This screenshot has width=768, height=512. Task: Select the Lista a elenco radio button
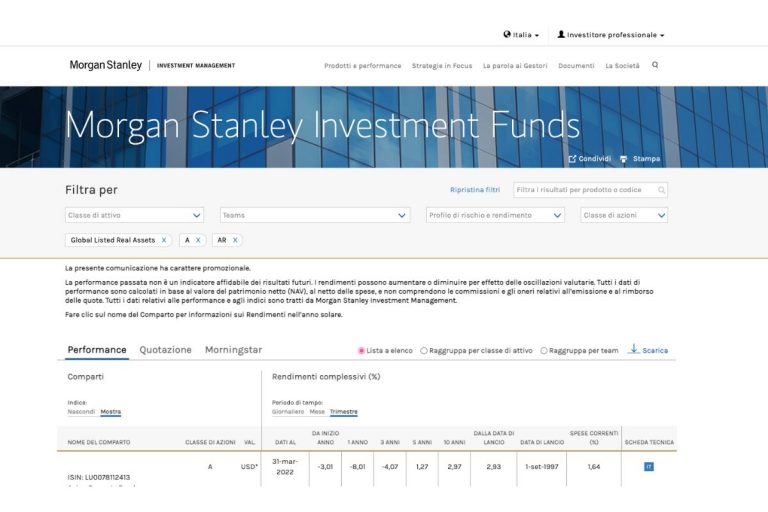point(361,351)
